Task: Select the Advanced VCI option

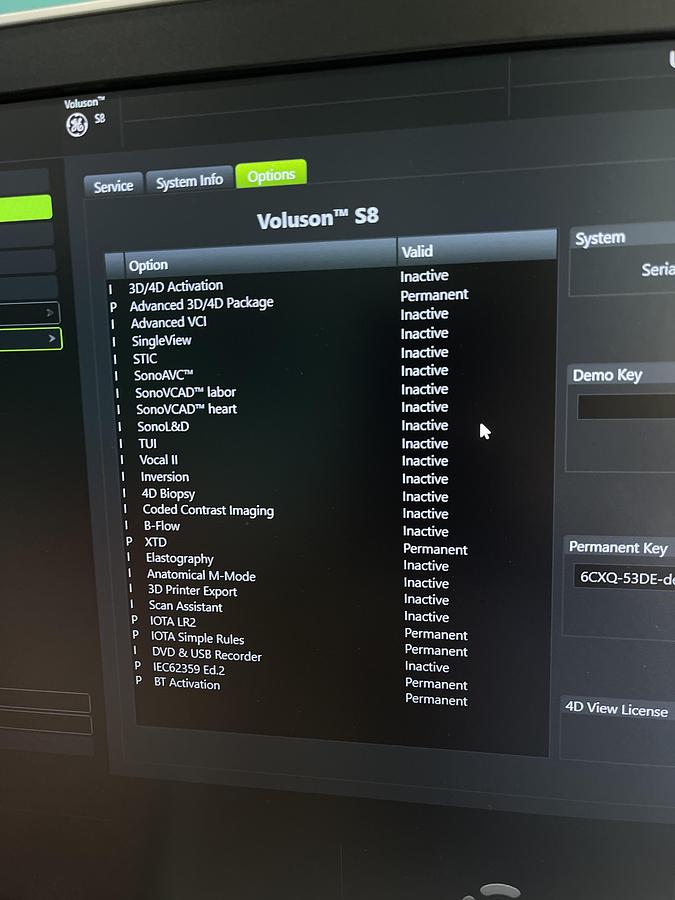Action: click(x=168, y=323)
